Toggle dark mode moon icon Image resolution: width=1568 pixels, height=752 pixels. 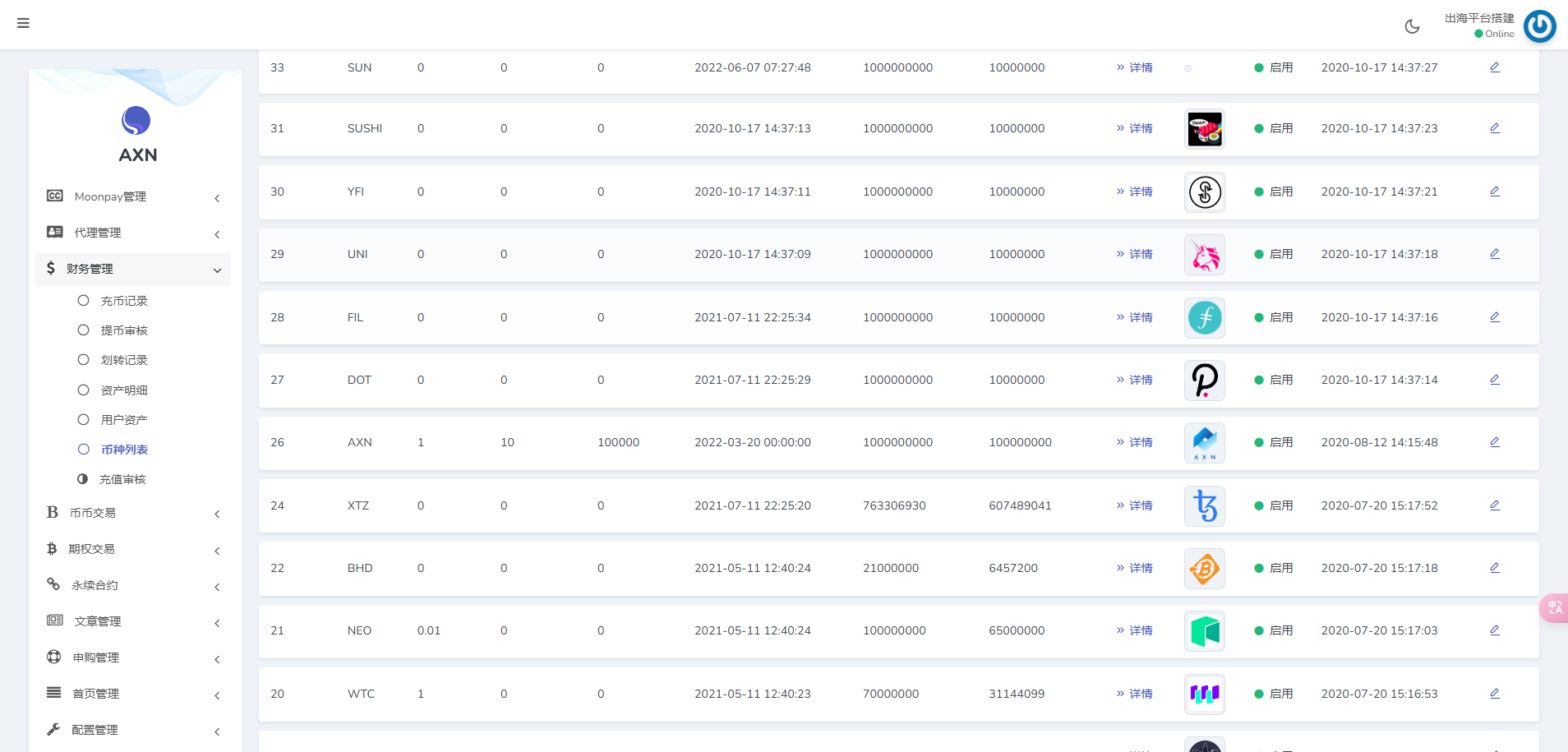click(1412, 26)
